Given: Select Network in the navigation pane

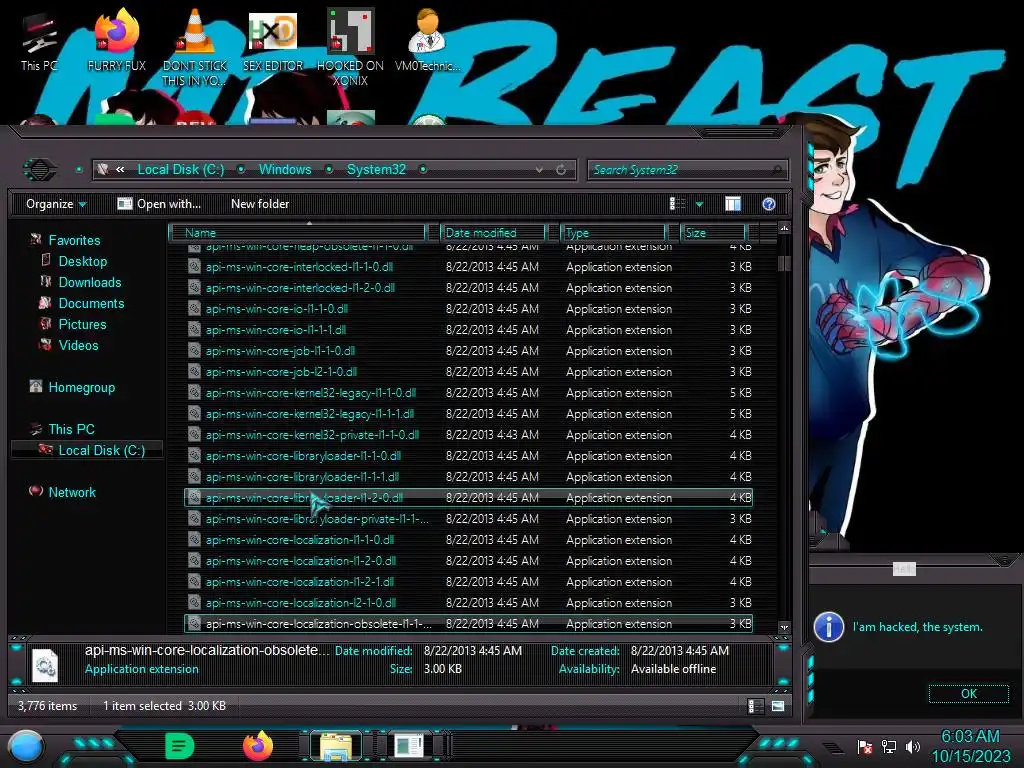Looking at the screenshot, I should (72, 492).
